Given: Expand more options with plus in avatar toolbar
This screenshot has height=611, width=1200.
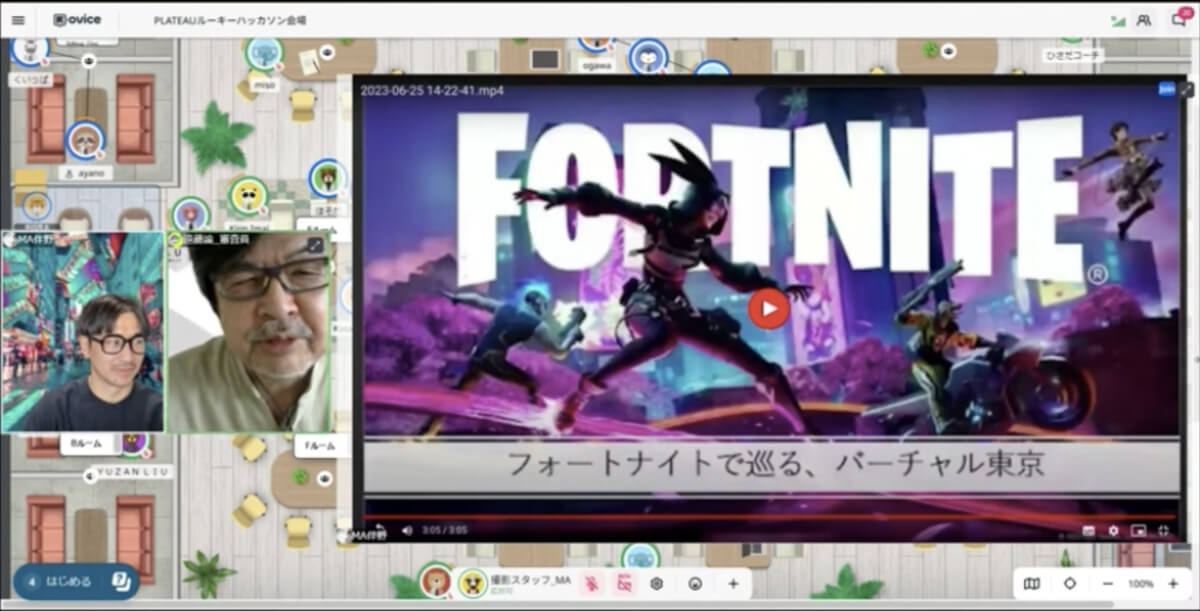Looking at the screenshot, I should [733, 583].
